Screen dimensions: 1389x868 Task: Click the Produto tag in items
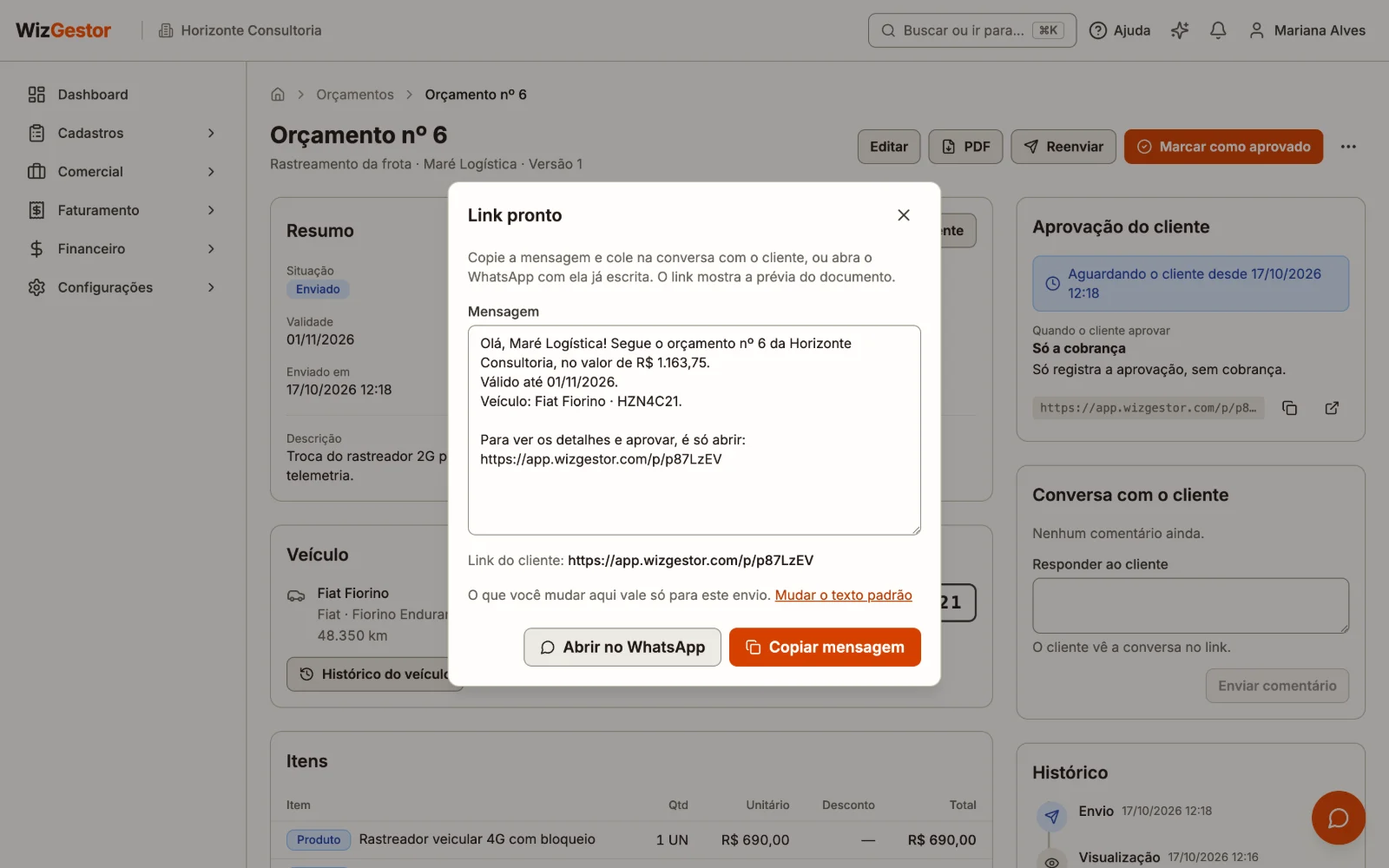[319, 840]
